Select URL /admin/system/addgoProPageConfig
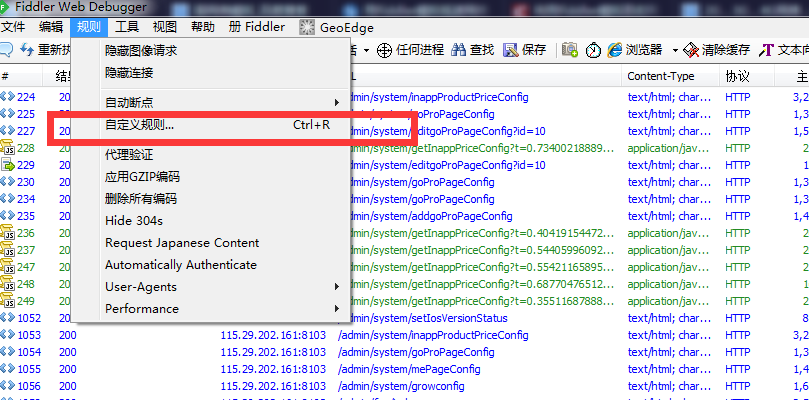The width and height of the screenshot is (809, 400). pos(430,216)
